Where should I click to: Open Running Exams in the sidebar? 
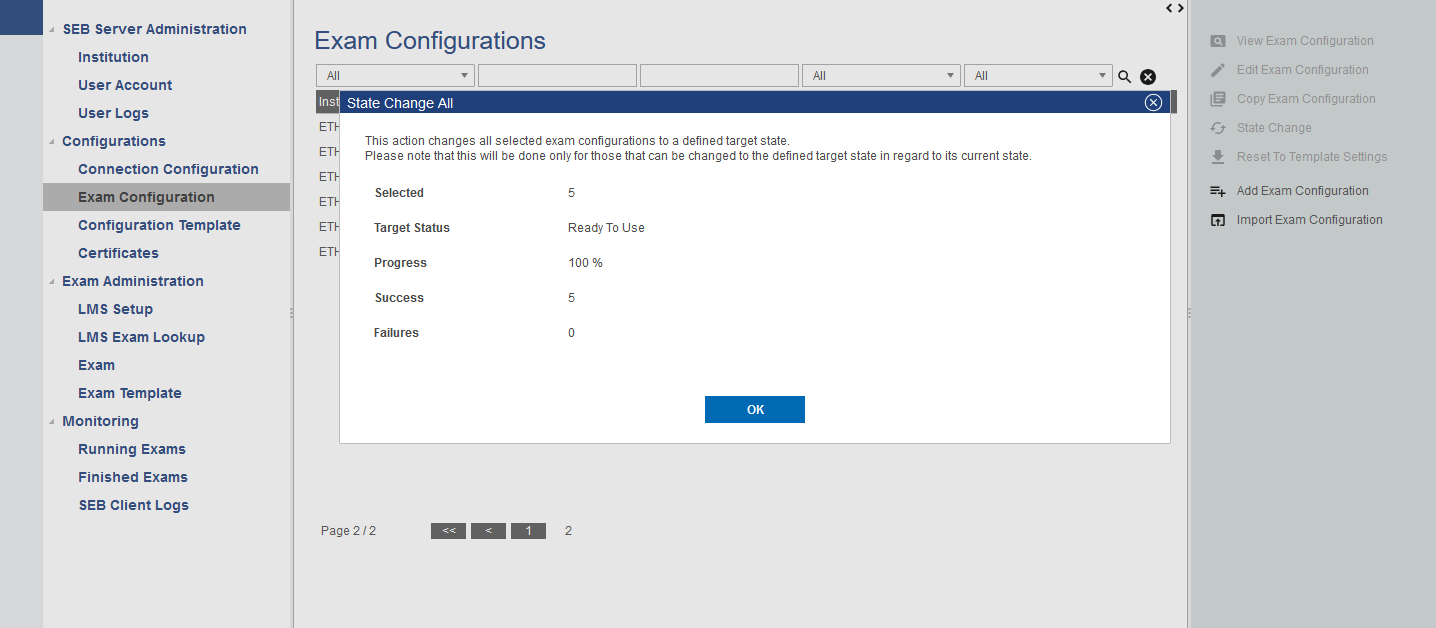point(132,449)
